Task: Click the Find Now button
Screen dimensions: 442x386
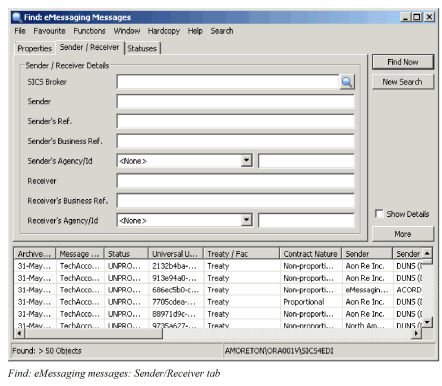Action: click(x=403, y=62)
